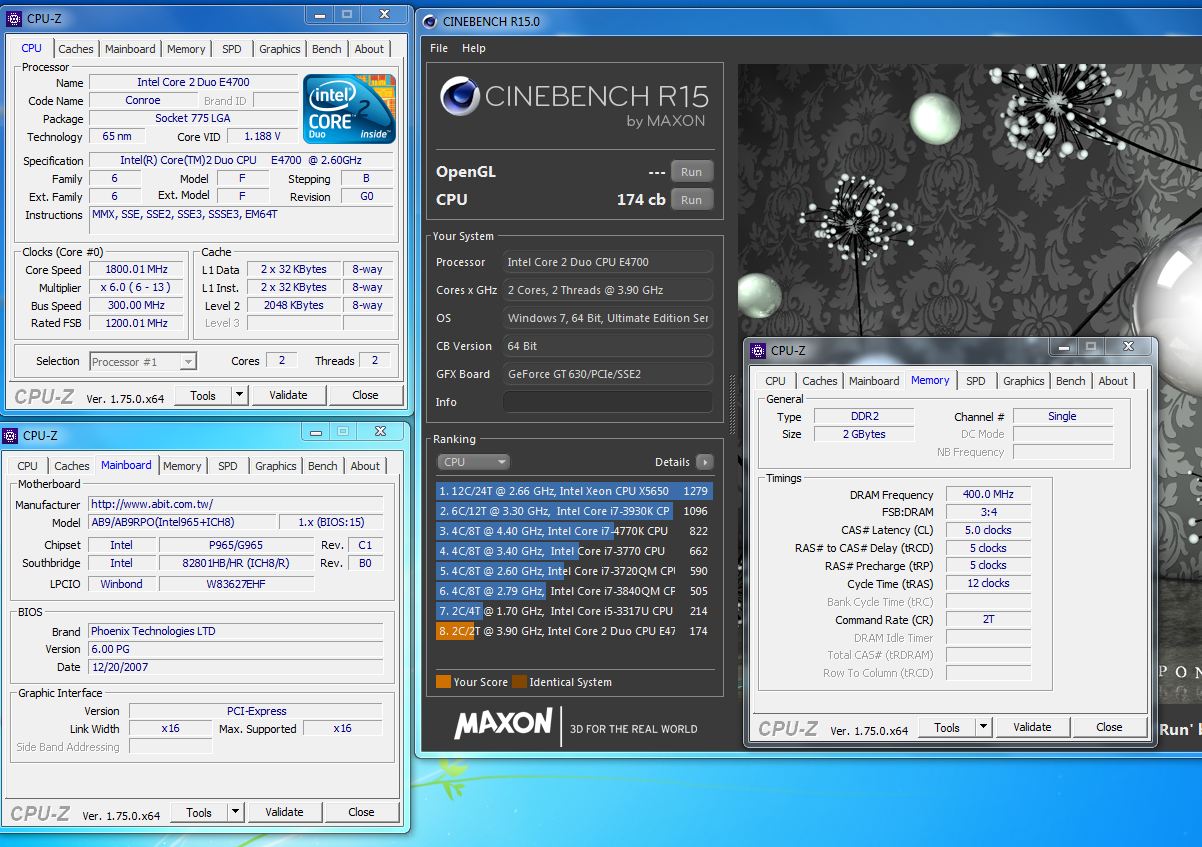Switch to Graphics tab in top CPU-Z window
The width and height of the screenshot is (1202, 847).
coord(280,49)
